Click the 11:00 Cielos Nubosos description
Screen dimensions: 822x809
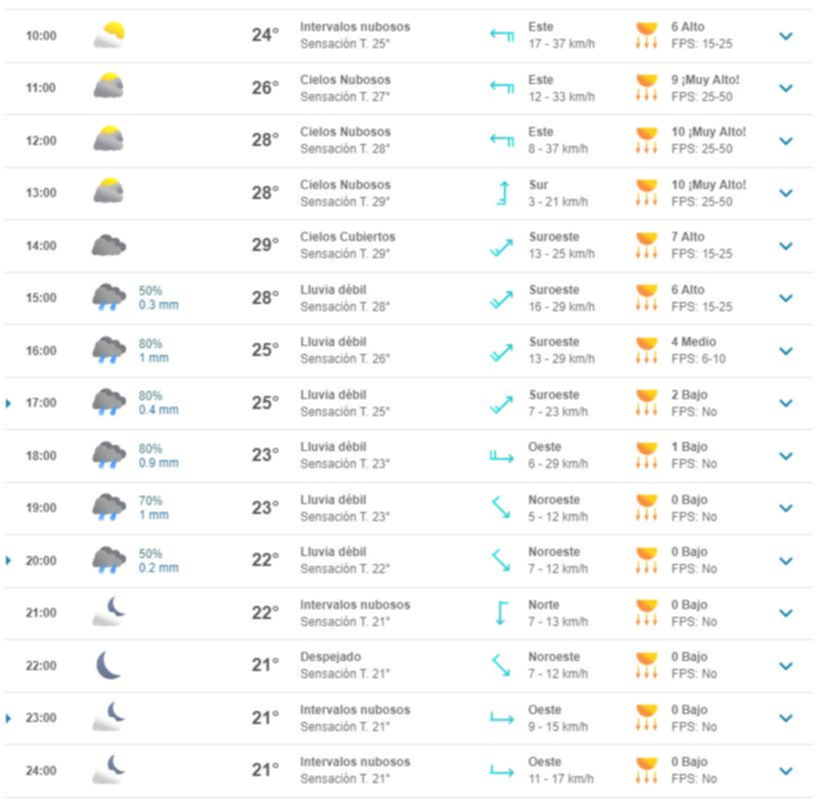click(345, 80)
